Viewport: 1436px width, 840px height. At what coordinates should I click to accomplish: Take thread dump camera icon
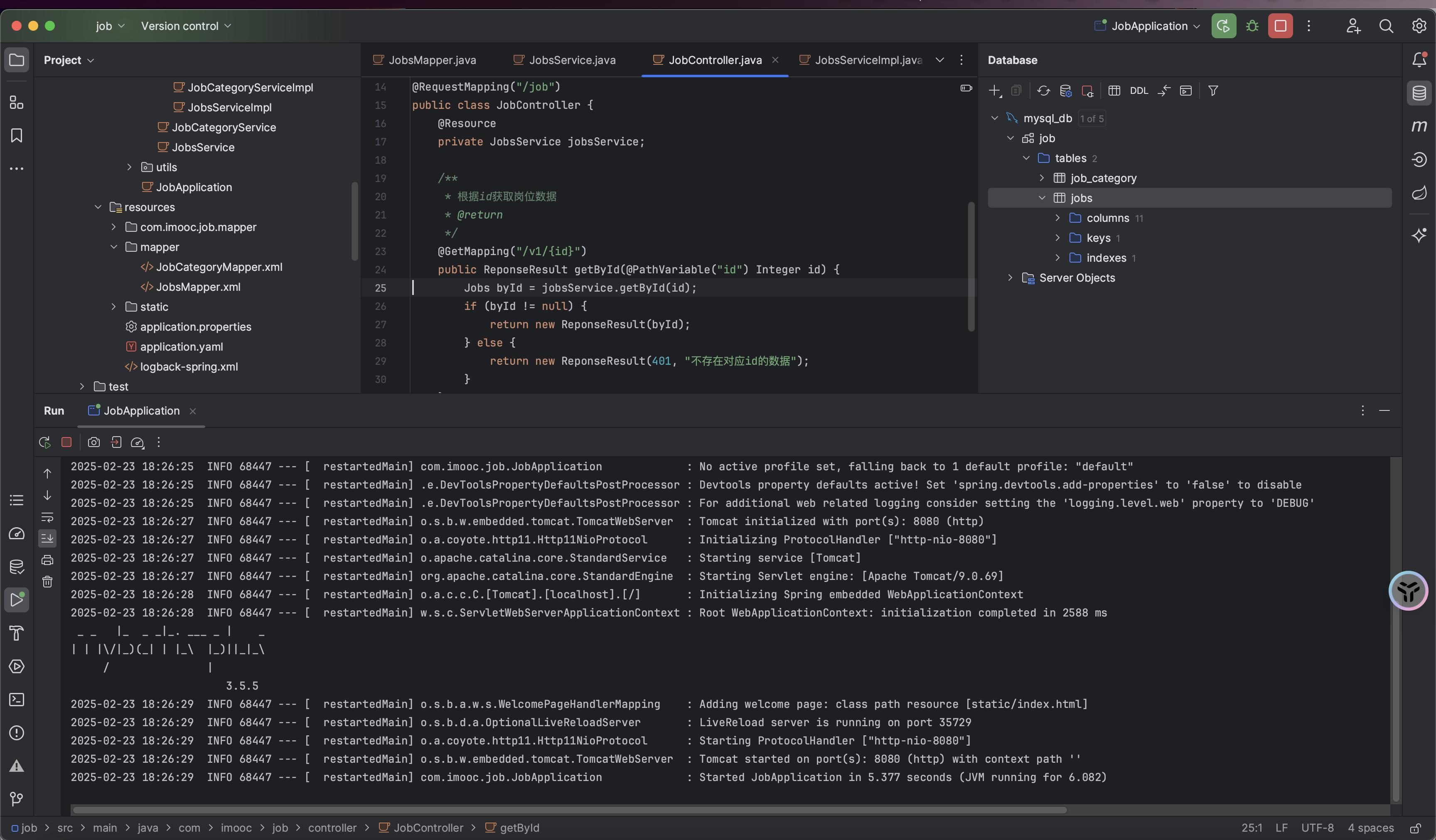click(94, 442)
